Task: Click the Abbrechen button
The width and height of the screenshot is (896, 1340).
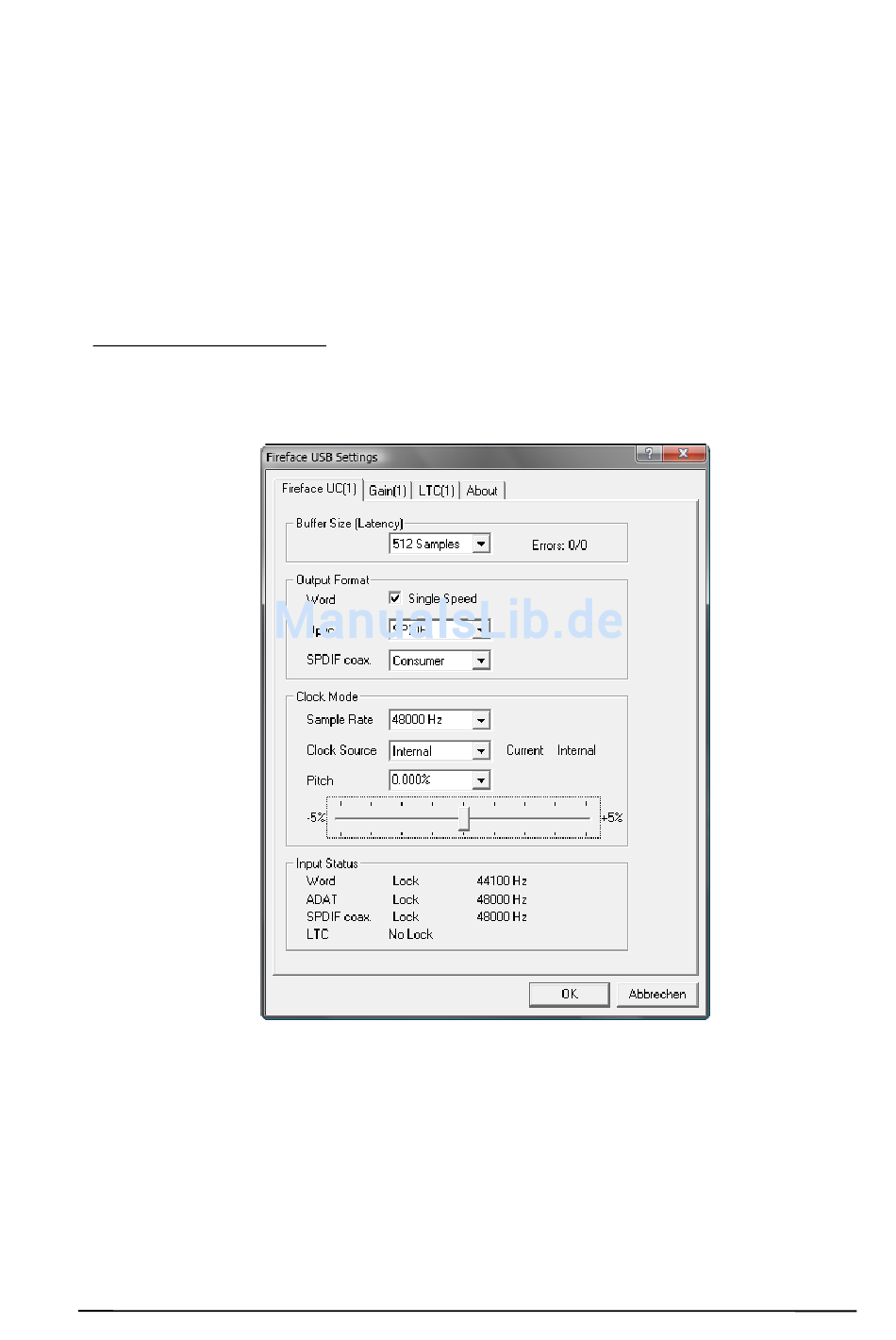Action: (657, 995)
